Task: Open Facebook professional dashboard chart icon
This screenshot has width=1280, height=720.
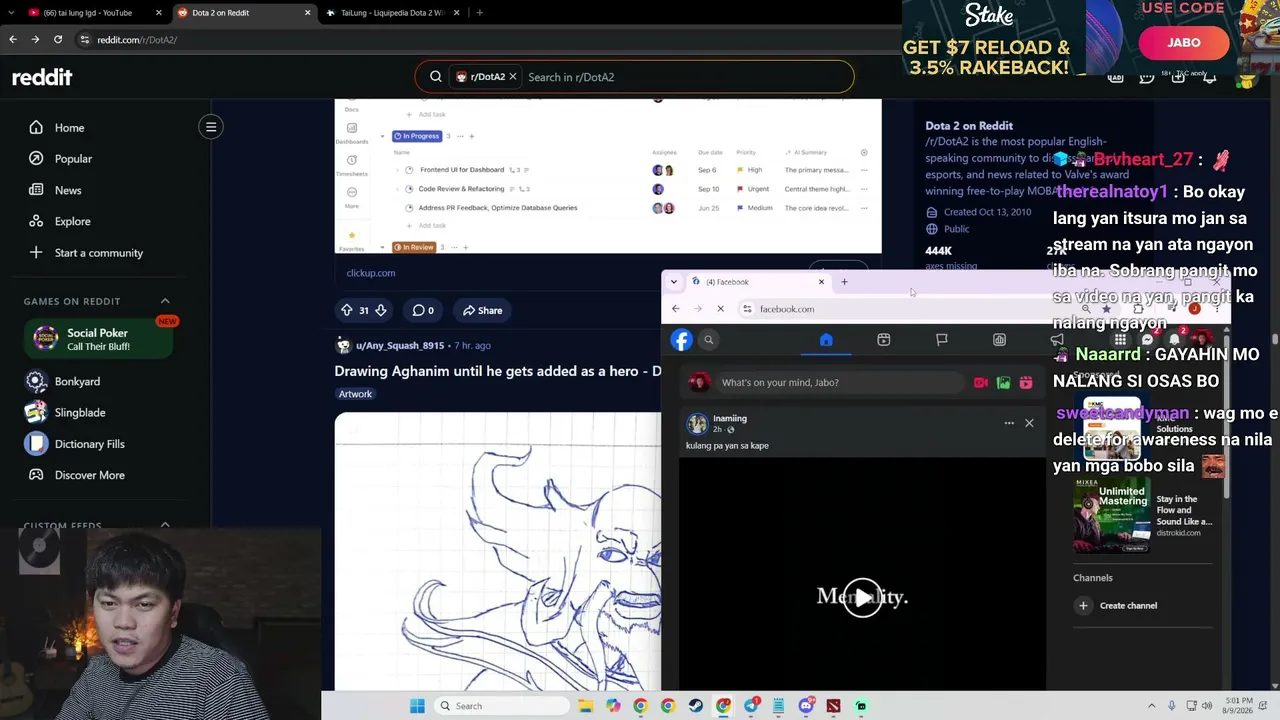Action: [999, 340]
